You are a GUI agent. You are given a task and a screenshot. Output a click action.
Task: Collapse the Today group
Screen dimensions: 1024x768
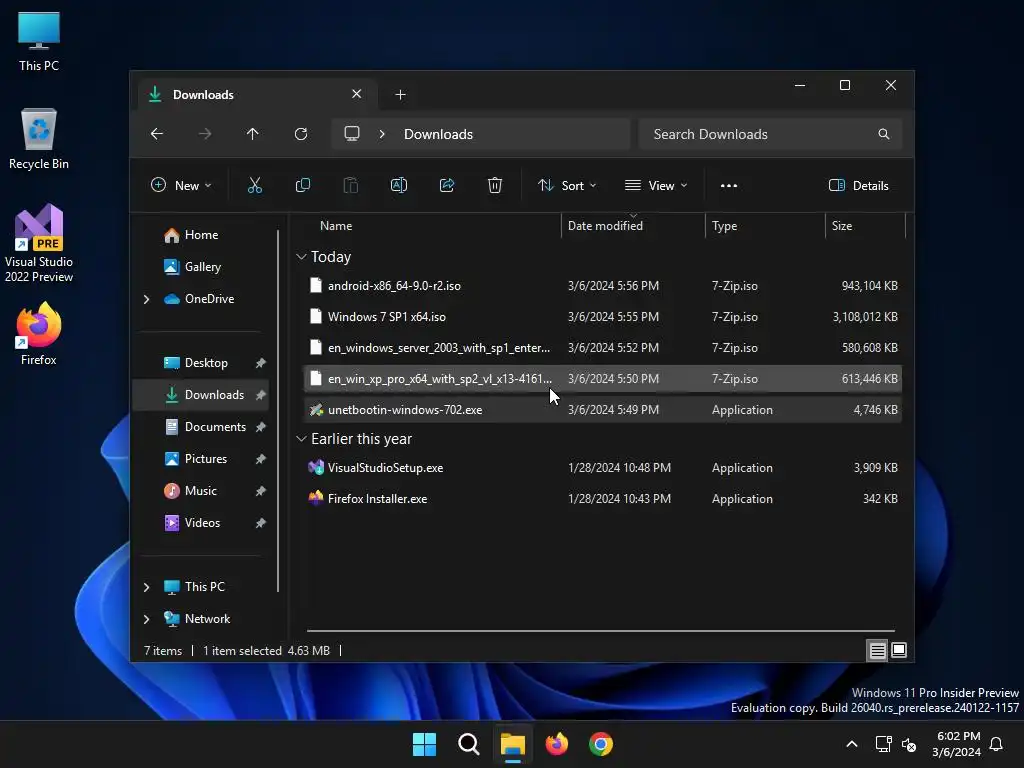pos(301,257)
